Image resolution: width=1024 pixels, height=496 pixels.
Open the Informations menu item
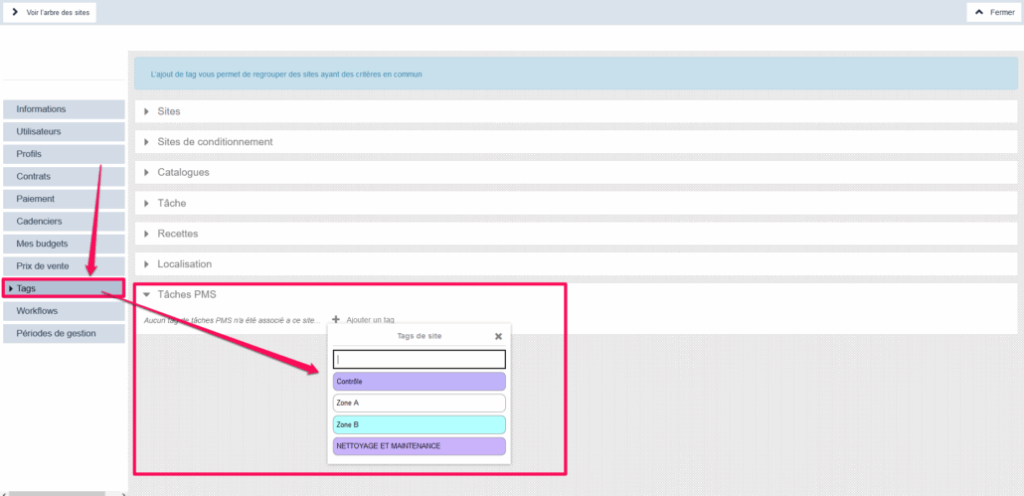pos(63,109)
